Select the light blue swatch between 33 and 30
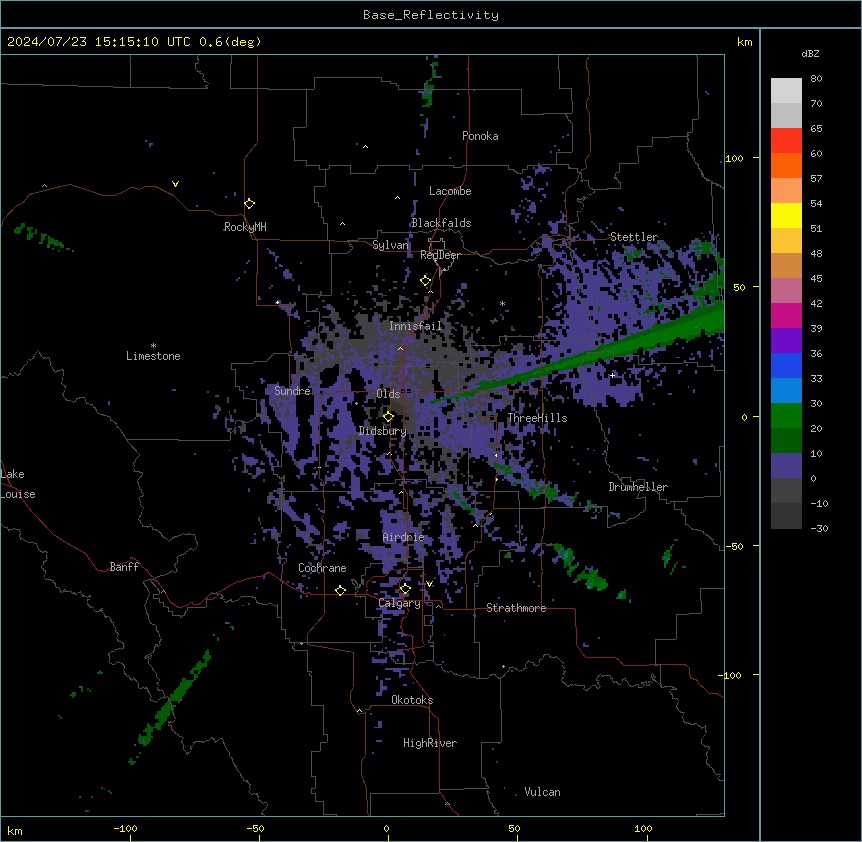Image resolution: width=862 pixels, height=842 pixels. point(786,390)
